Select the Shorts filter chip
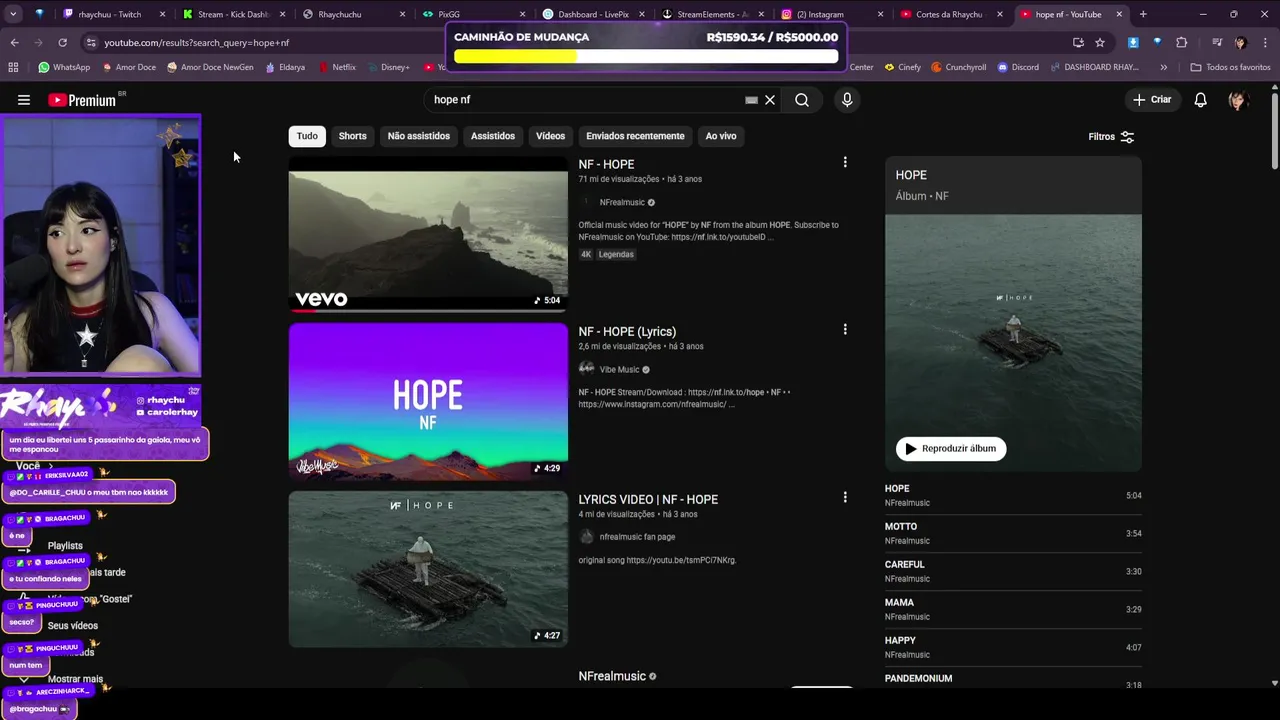1280x720 pixels. 352,136
